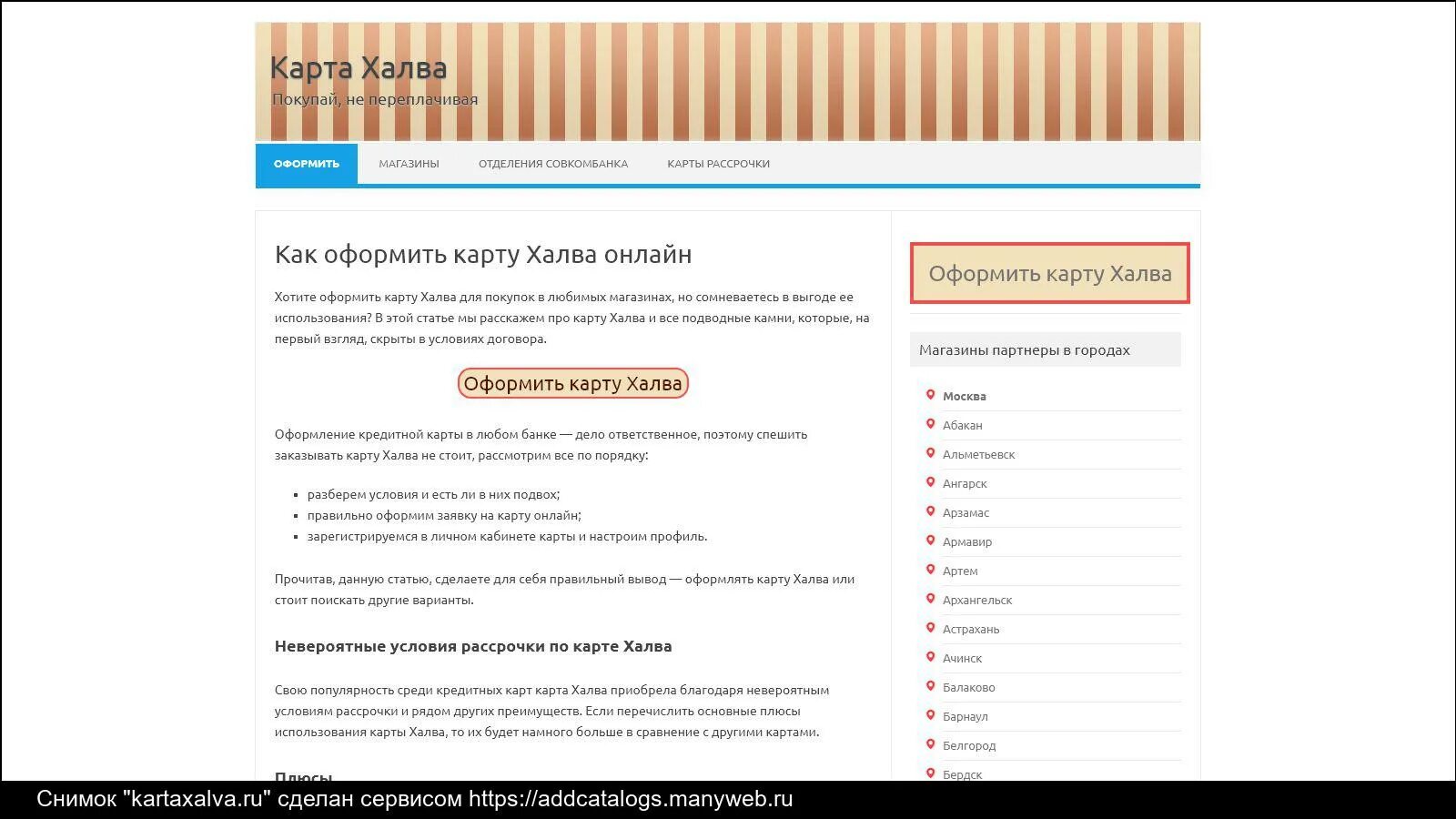This screenshot has height=819, width=1456.
Task: Click the map pin icon beside Астрахань
Action: click(930, 628)
